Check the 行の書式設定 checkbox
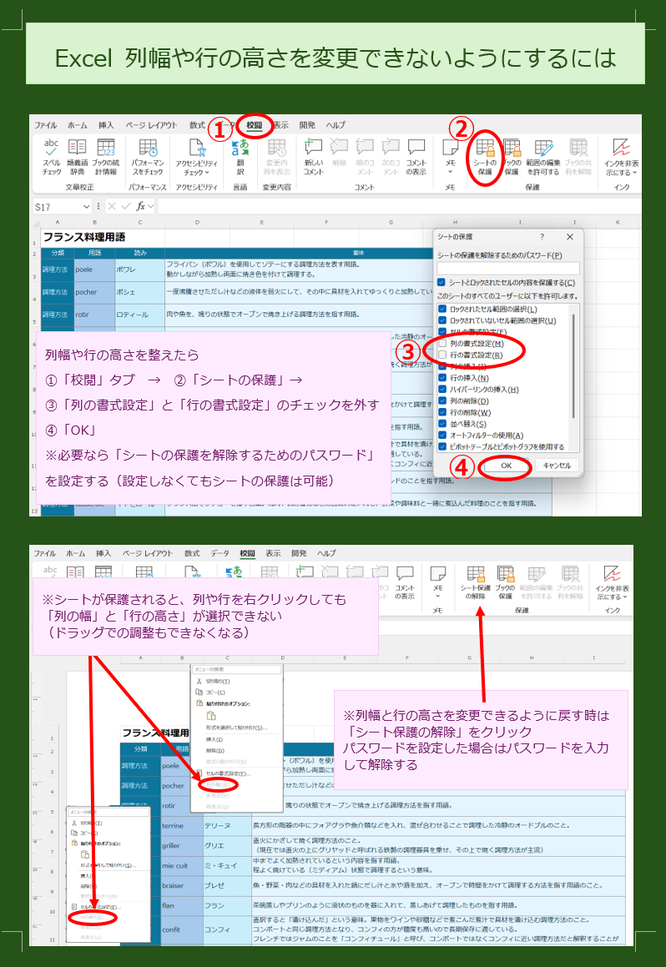666x967 pixels. 442,355
